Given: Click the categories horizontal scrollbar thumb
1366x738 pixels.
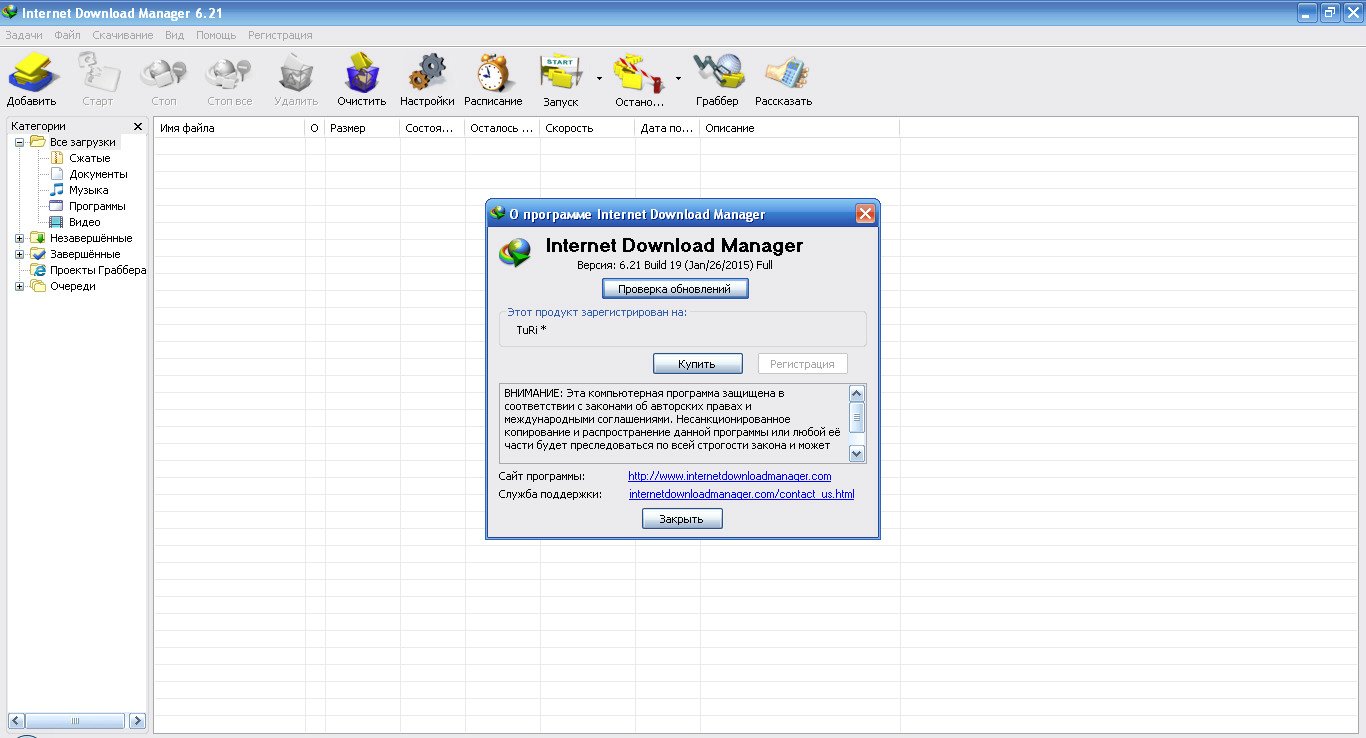Looking at the screenshot, I should 75,720.
